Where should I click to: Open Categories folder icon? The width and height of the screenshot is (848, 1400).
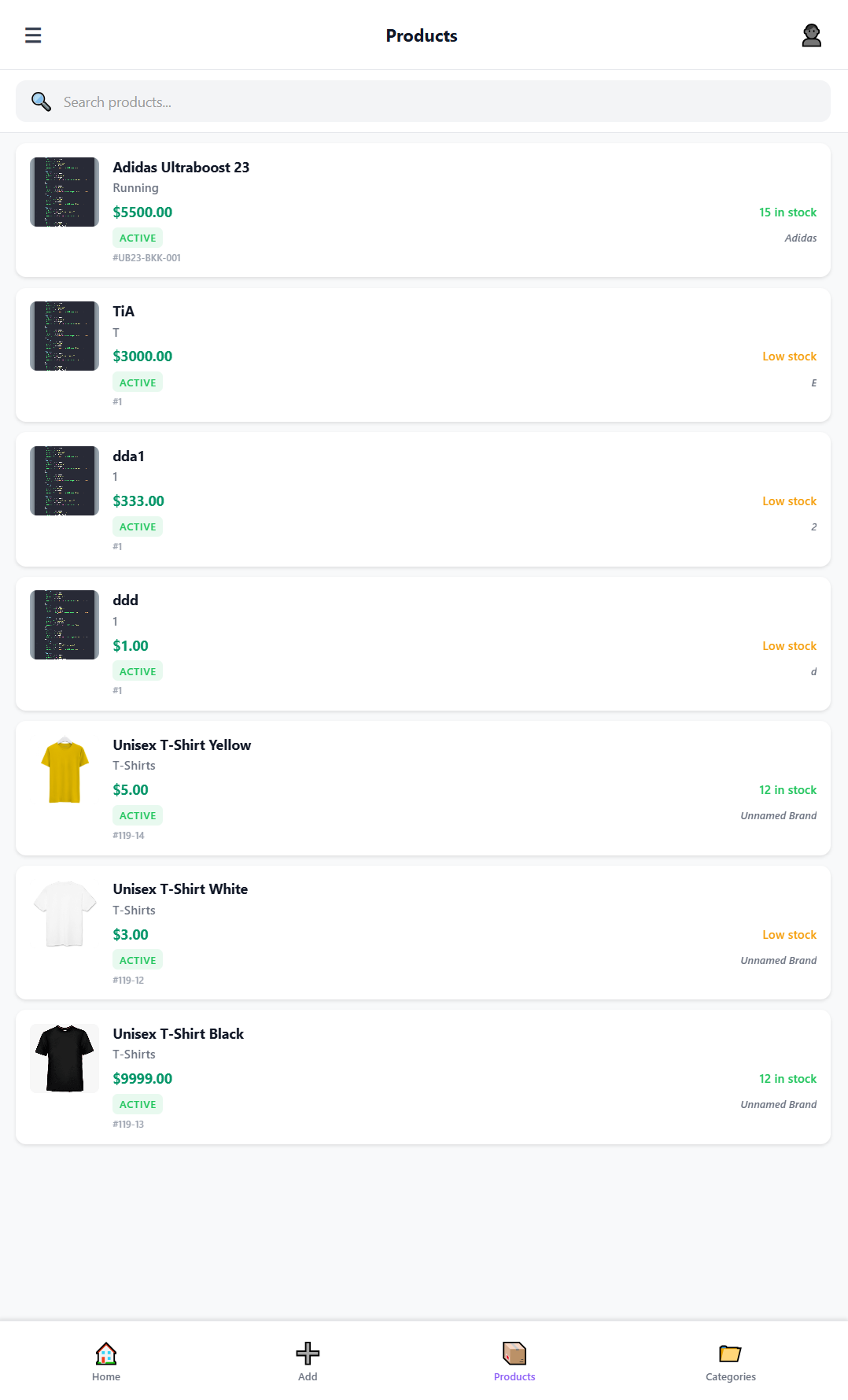click(730, 1354)
